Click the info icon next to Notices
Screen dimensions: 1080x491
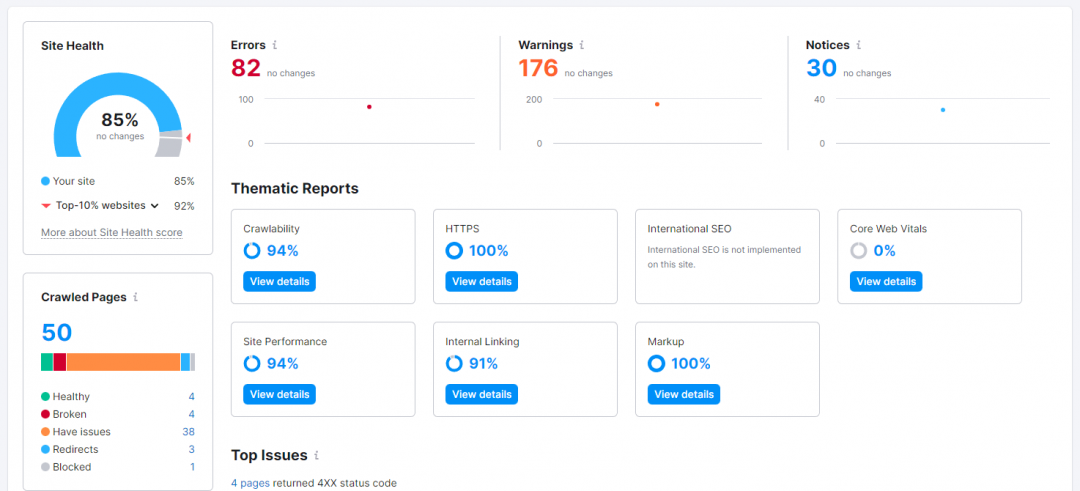pyautogui.click(x=859, y=45)
